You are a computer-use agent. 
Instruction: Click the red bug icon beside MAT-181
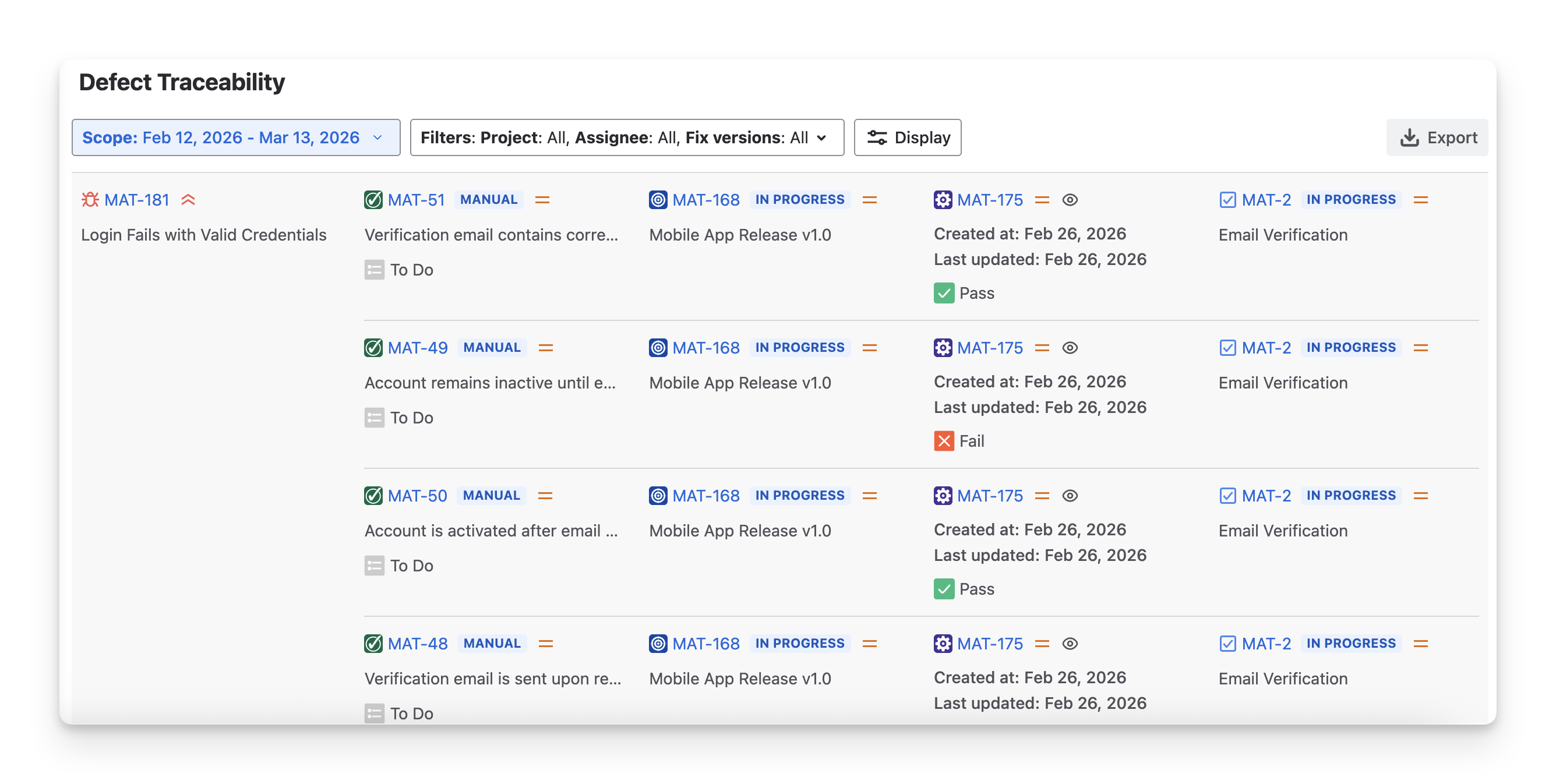90,199
